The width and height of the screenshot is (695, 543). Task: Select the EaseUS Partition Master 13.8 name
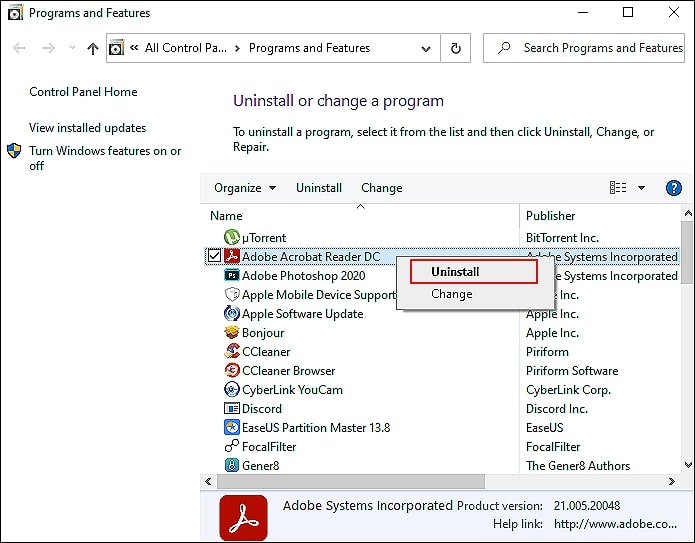click(316, 428)
